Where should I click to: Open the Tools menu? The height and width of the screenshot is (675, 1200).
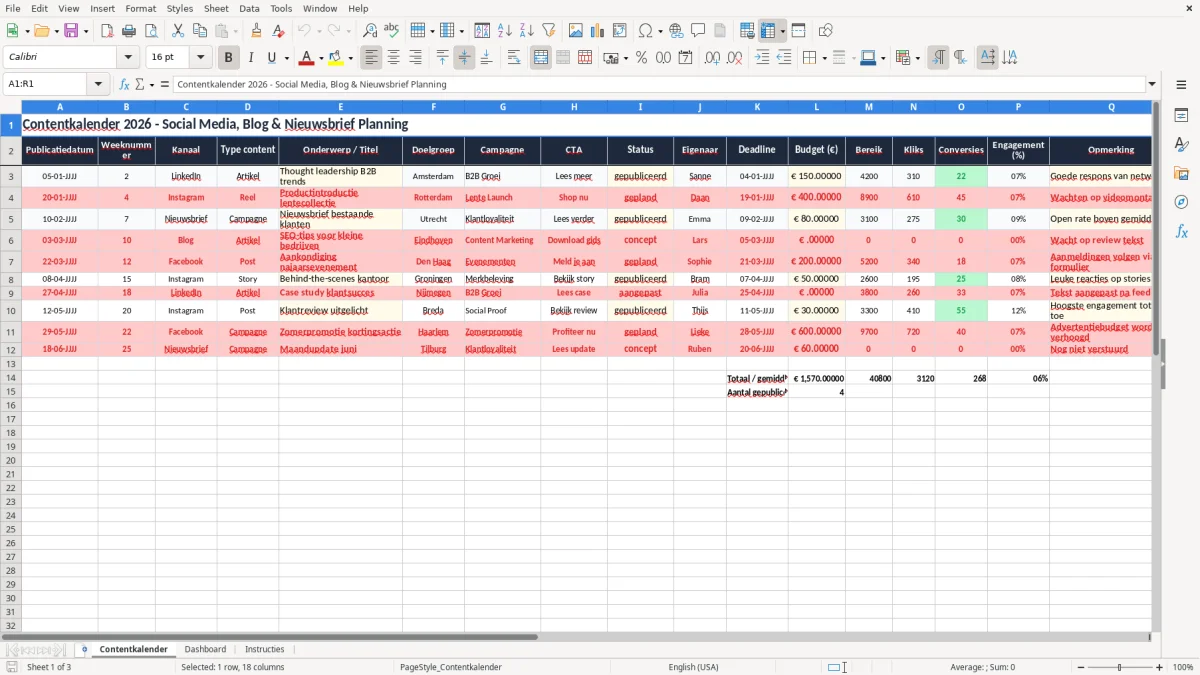click(281, 8)
